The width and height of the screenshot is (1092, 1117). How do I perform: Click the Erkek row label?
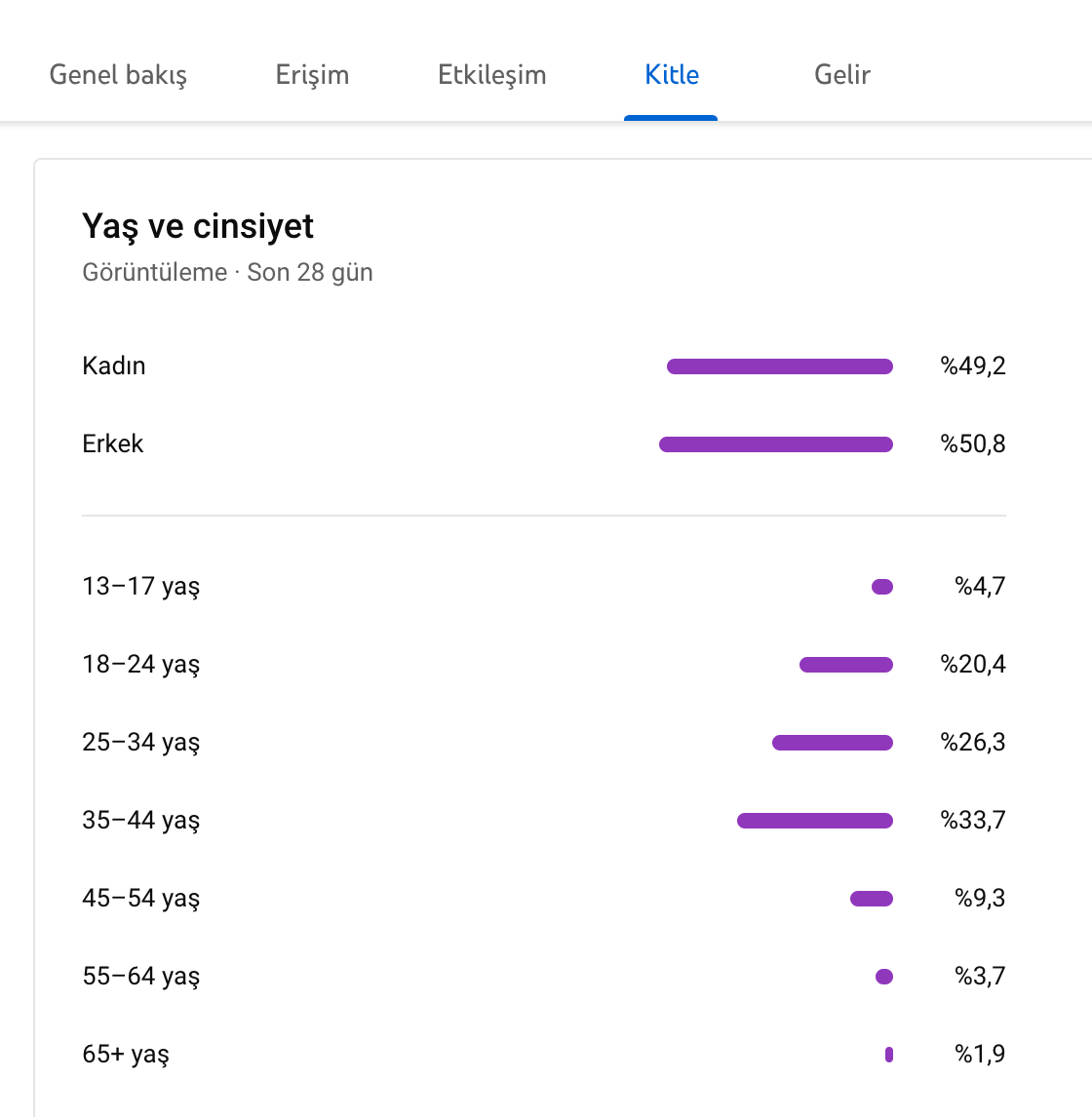coord(113,443)
